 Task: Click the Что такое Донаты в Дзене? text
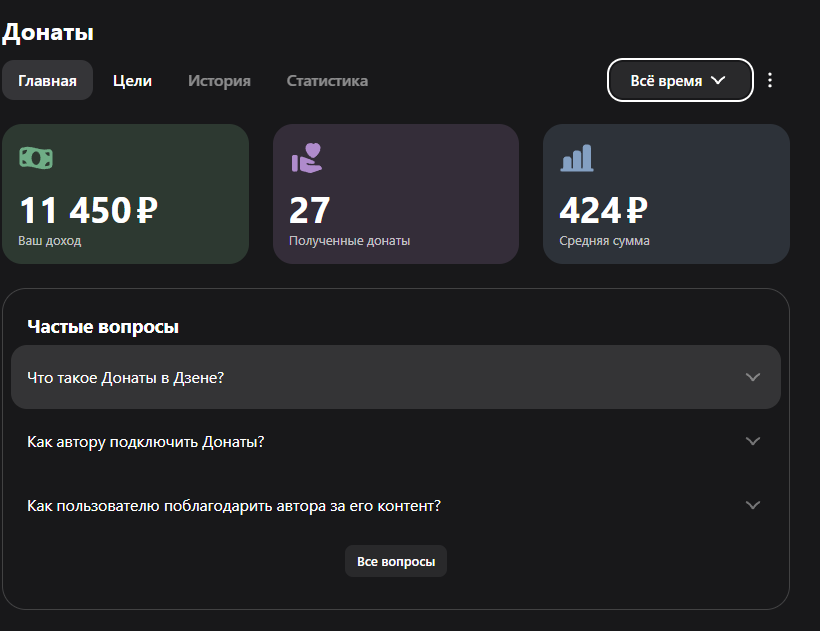click(126, 377)
